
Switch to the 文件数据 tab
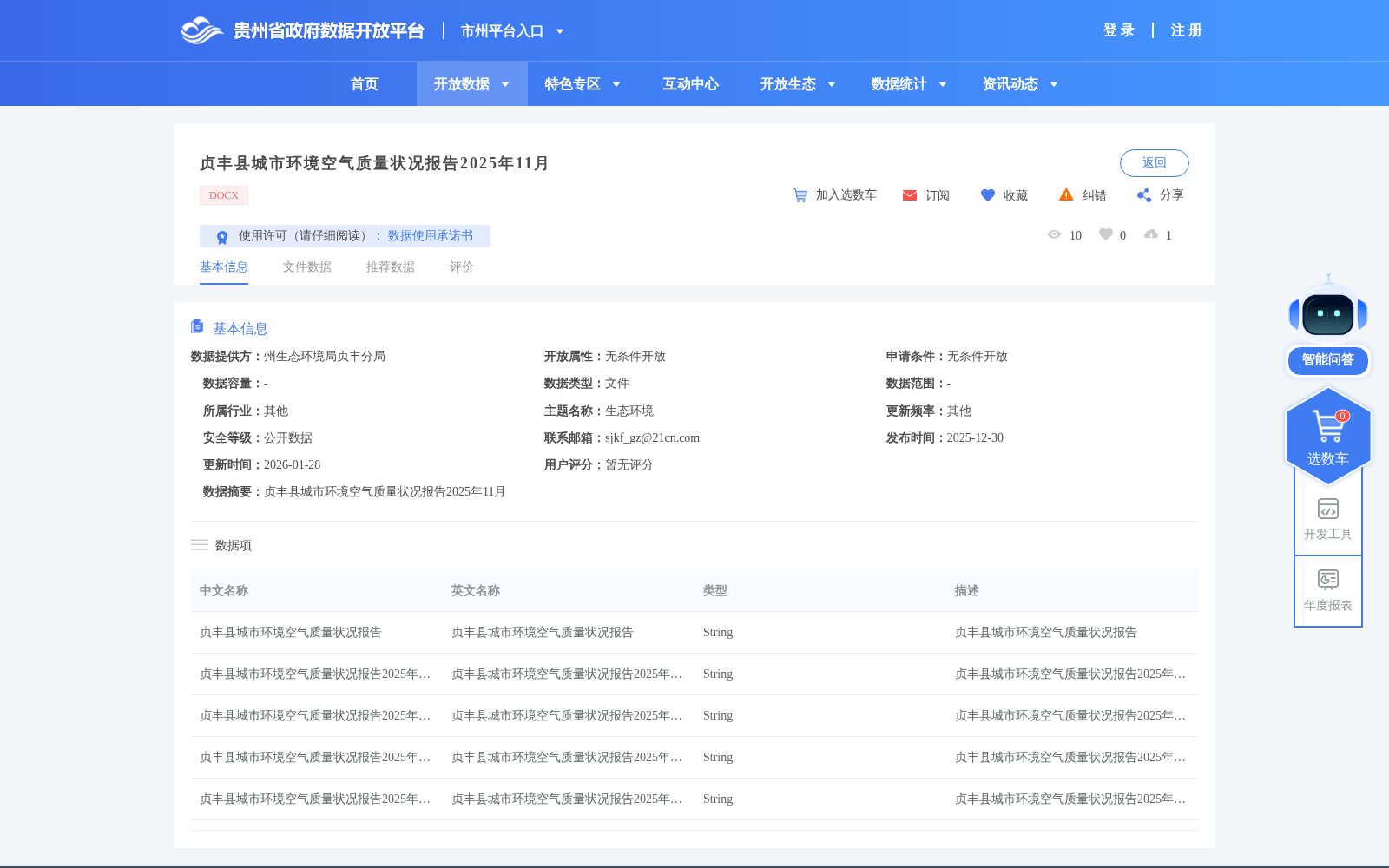click(x=307, y=267)
